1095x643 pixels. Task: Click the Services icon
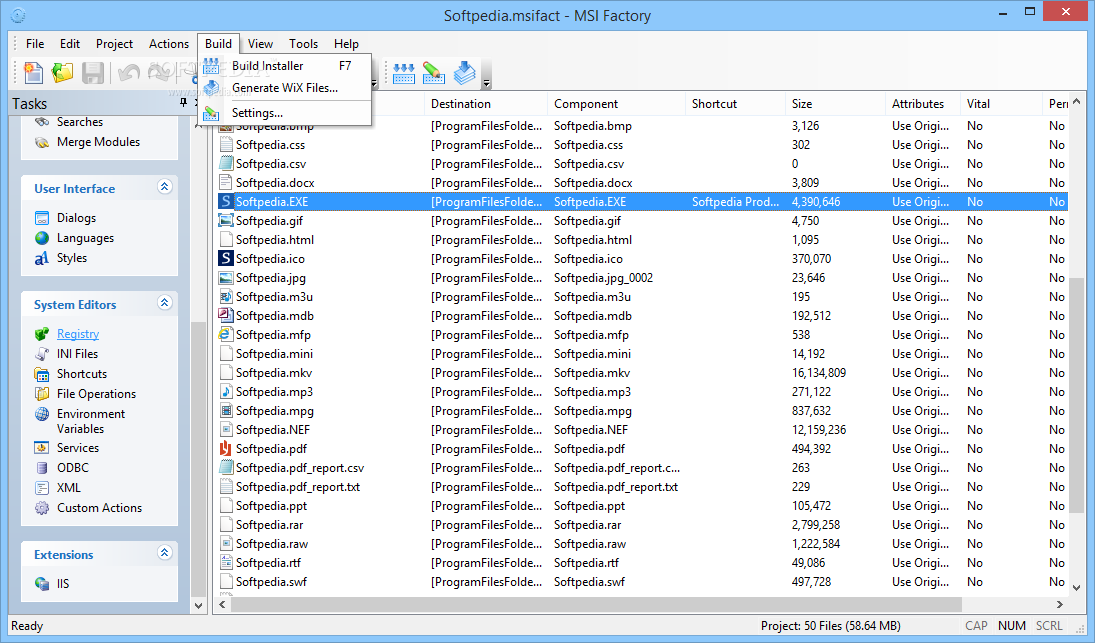click(x=42, y=448)
